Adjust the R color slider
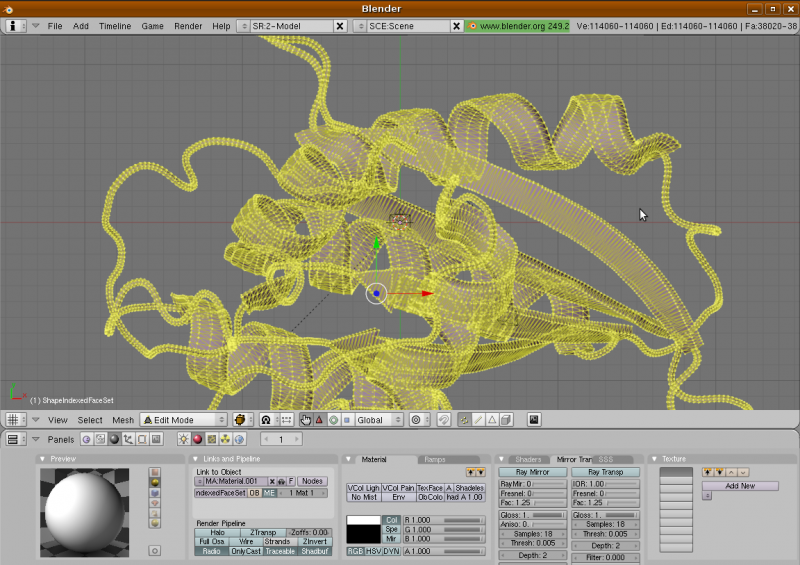 coord(443,520)
